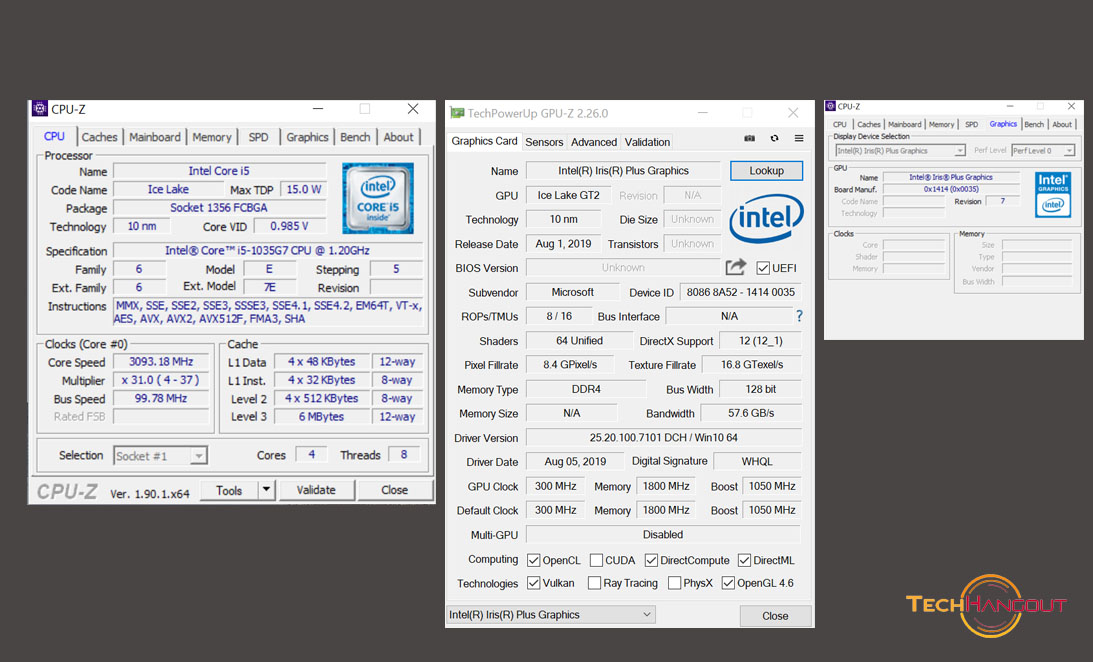Image resolution: width=1093 pixels, height=662 pixels.
Task: Open the Display Device Selection dropdown
Action: coord(900,151)
